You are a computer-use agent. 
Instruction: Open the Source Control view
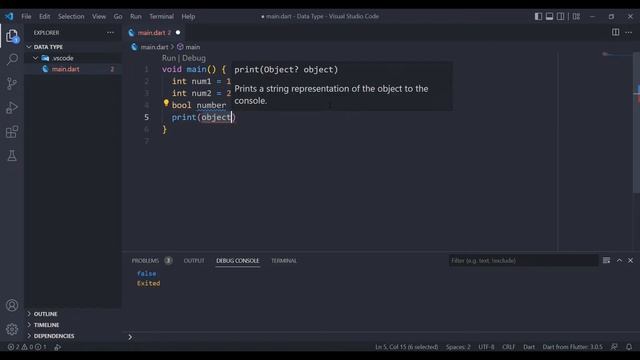12,84
